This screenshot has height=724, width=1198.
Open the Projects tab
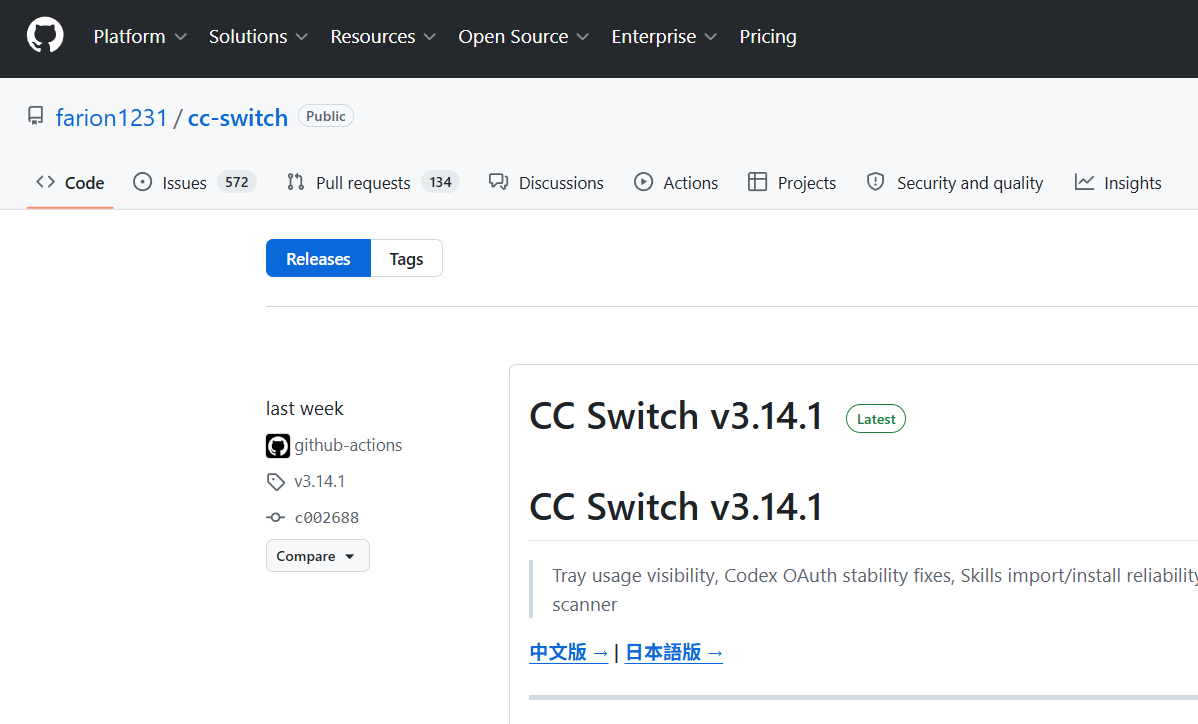792,183
